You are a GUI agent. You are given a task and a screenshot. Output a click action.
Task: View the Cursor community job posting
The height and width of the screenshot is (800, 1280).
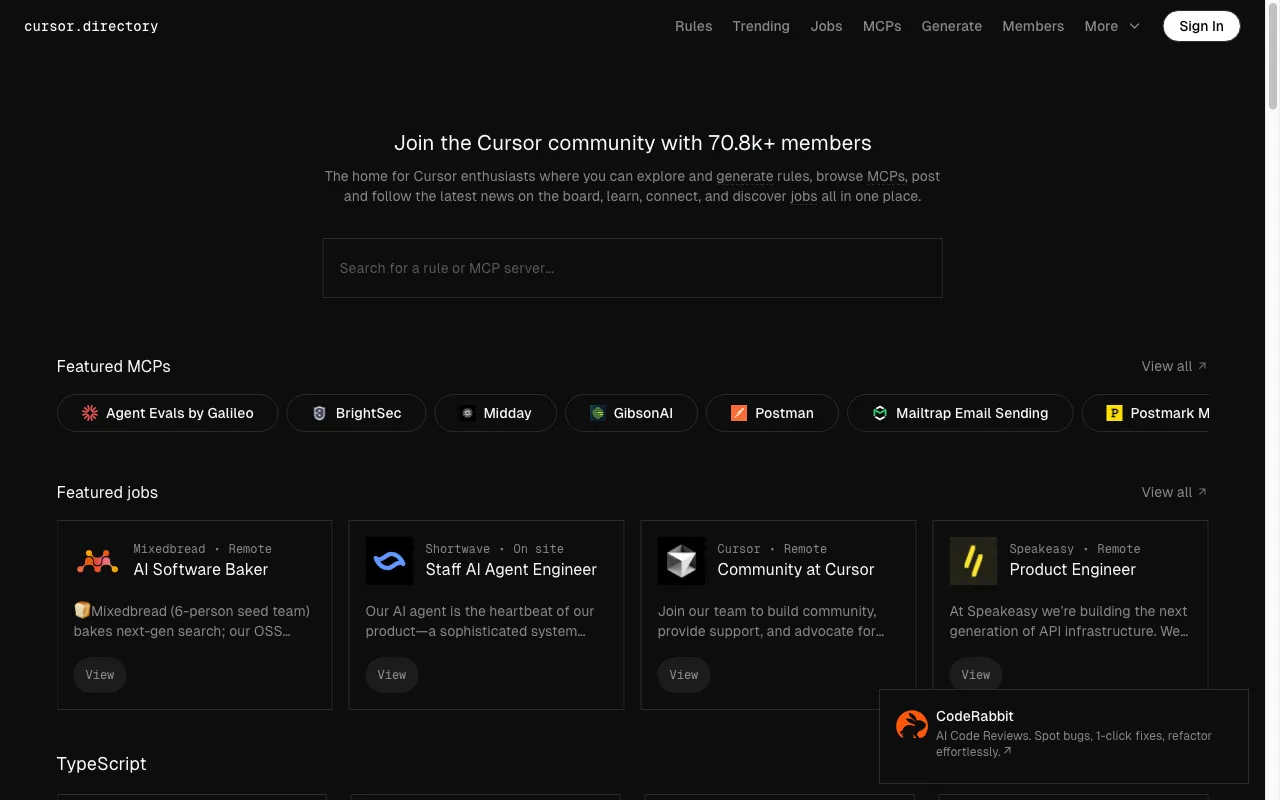click(x=684, y=675)
